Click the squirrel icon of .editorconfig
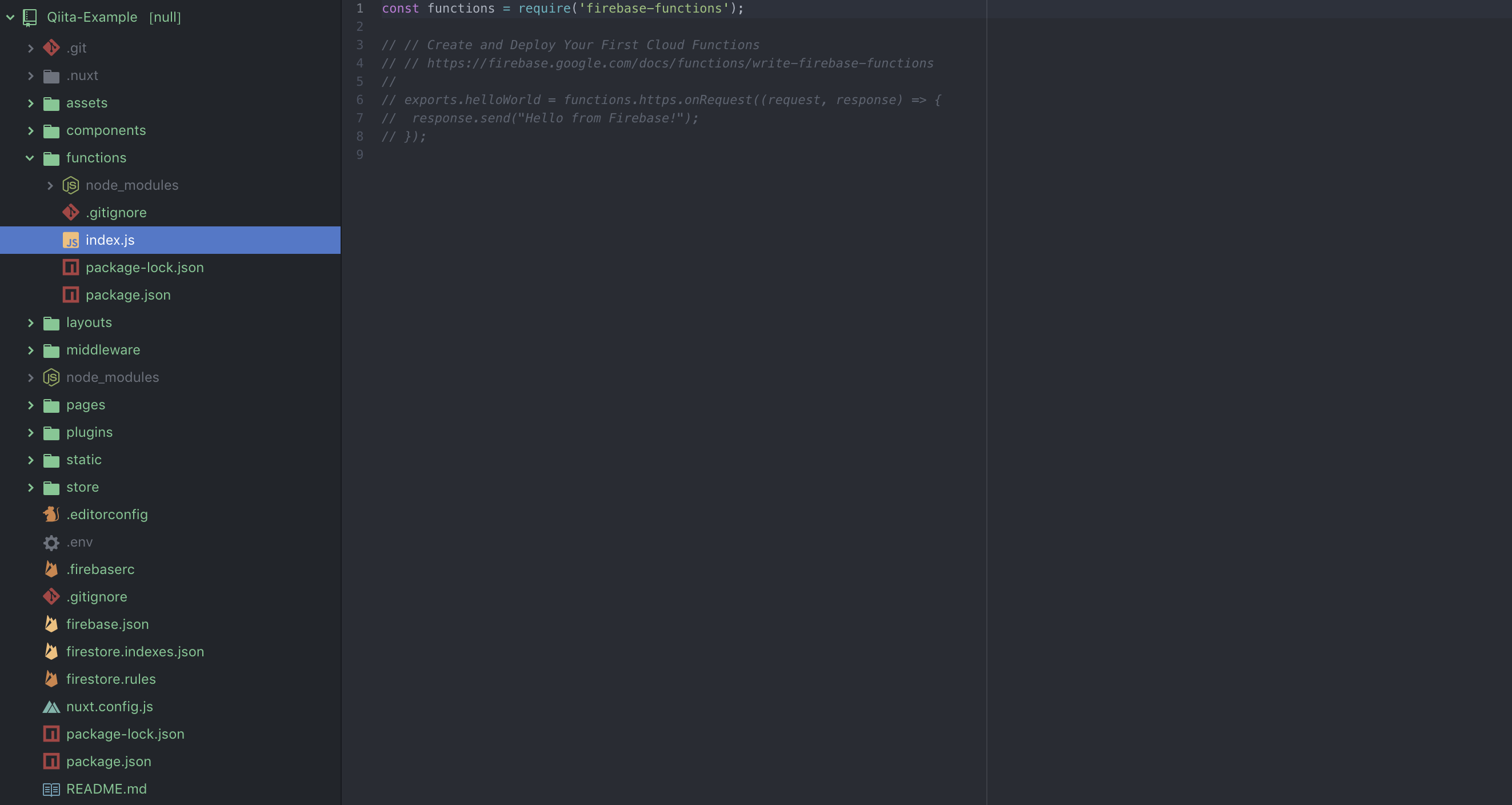The image size is (1512, 805). (51, 515)
